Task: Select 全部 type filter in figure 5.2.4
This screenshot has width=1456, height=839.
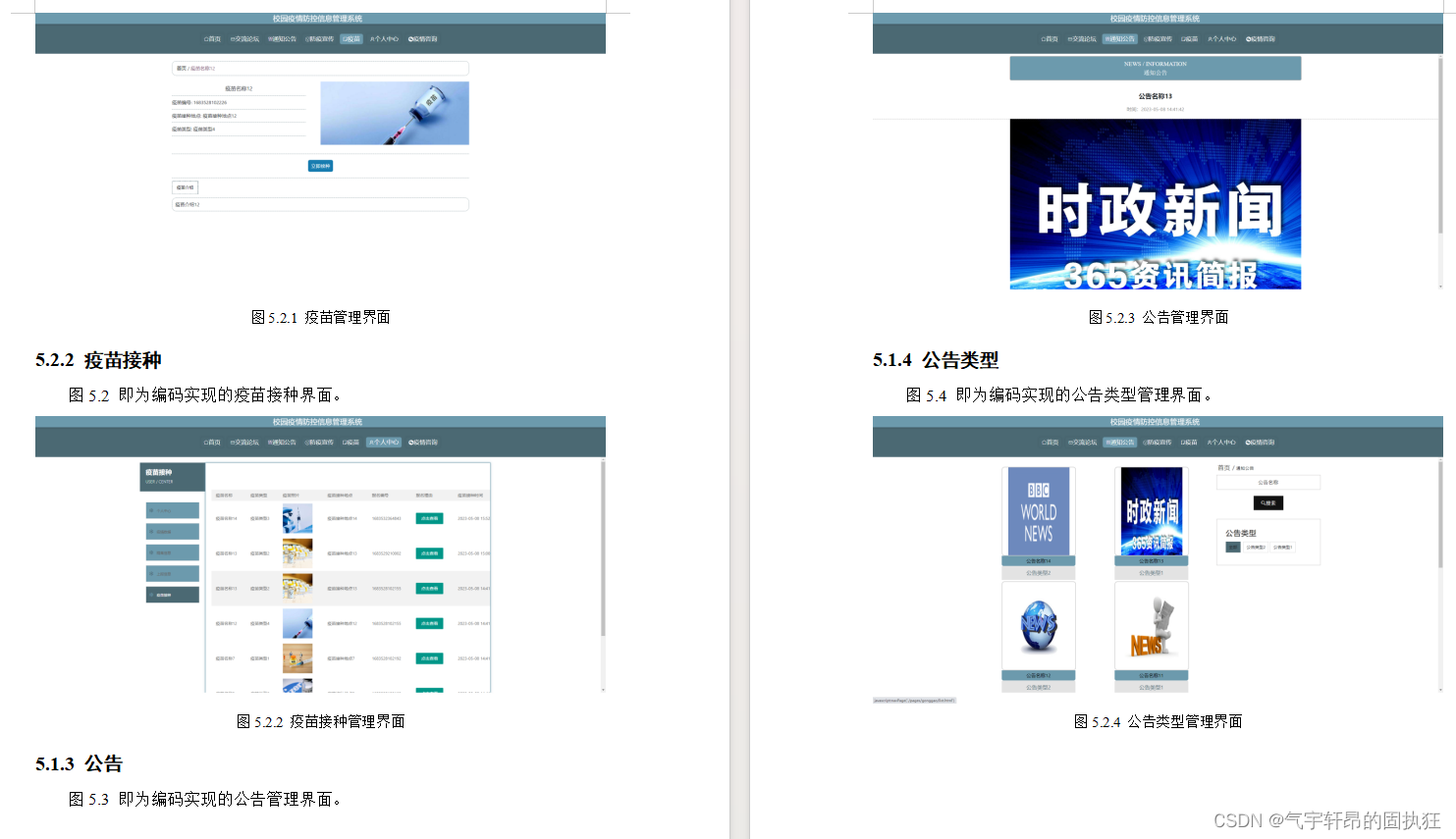Action: [1233, 548]
